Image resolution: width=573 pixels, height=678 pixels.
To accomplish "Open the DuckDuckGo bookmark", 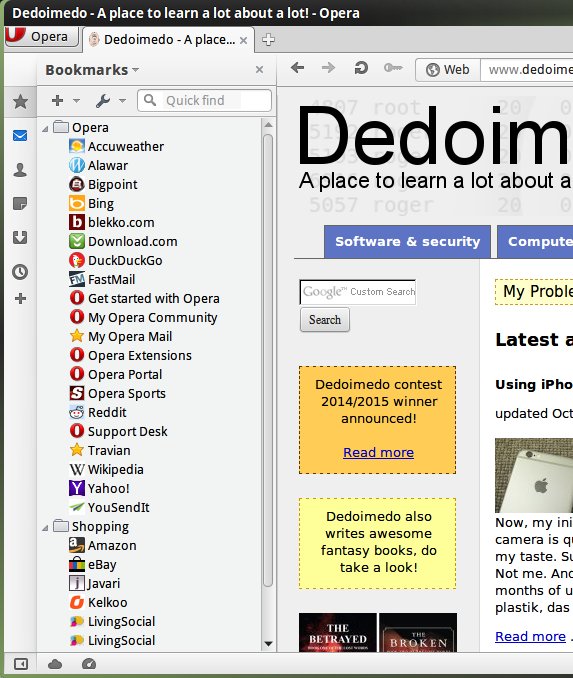I will (x=115, y=261).
